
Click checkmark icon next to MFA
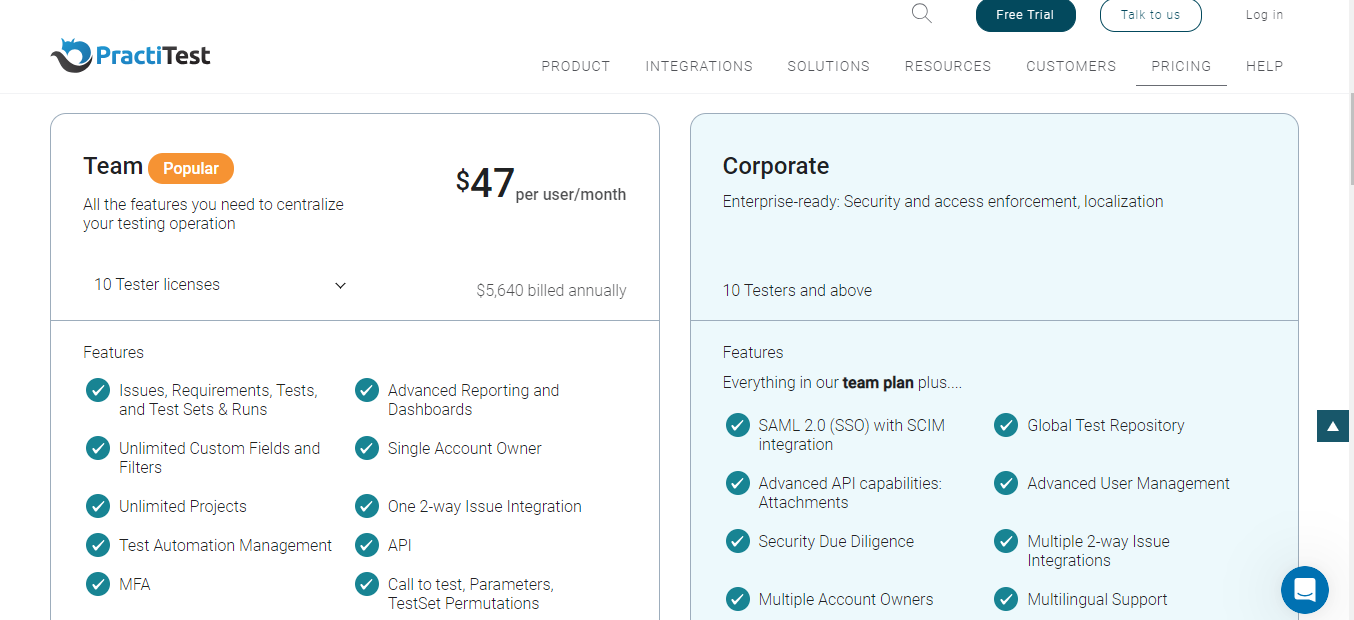[98, 584]
